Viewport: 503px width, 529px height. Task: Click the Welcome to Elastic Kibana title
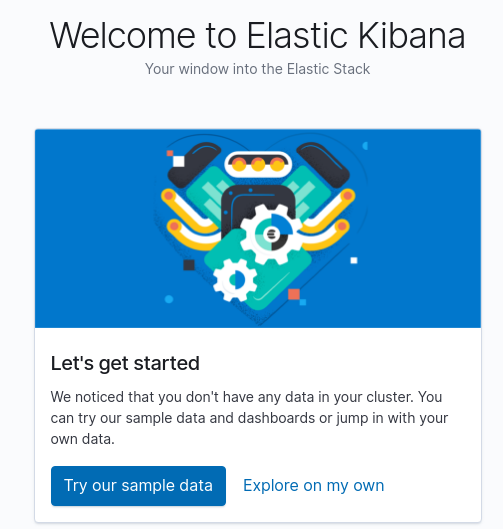(x=258, y=35)
